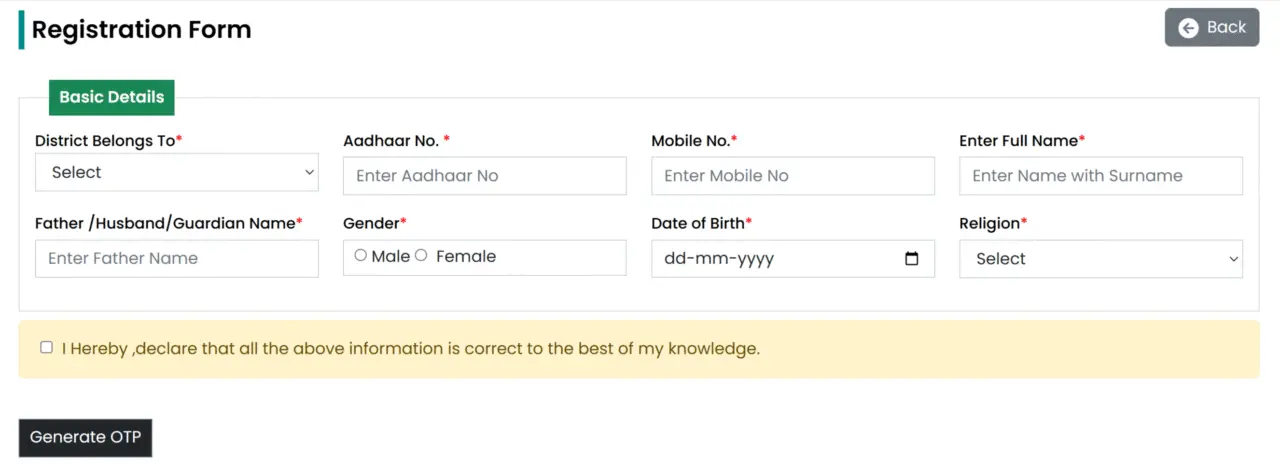Choose the Female gender option

pyautogui.click(x=421, y=256)
